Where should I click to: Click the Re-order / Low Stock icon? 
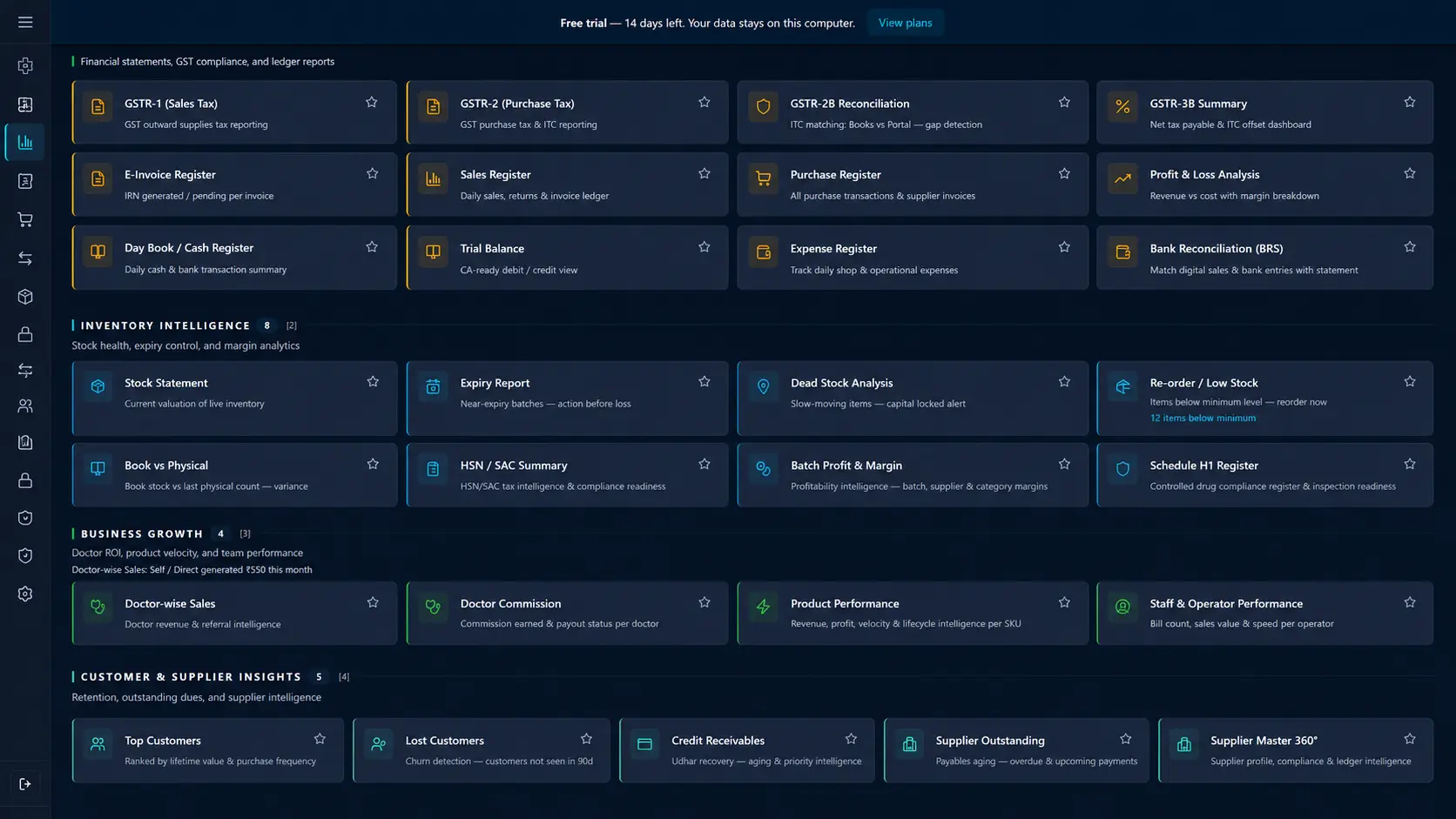(1122, 386)
